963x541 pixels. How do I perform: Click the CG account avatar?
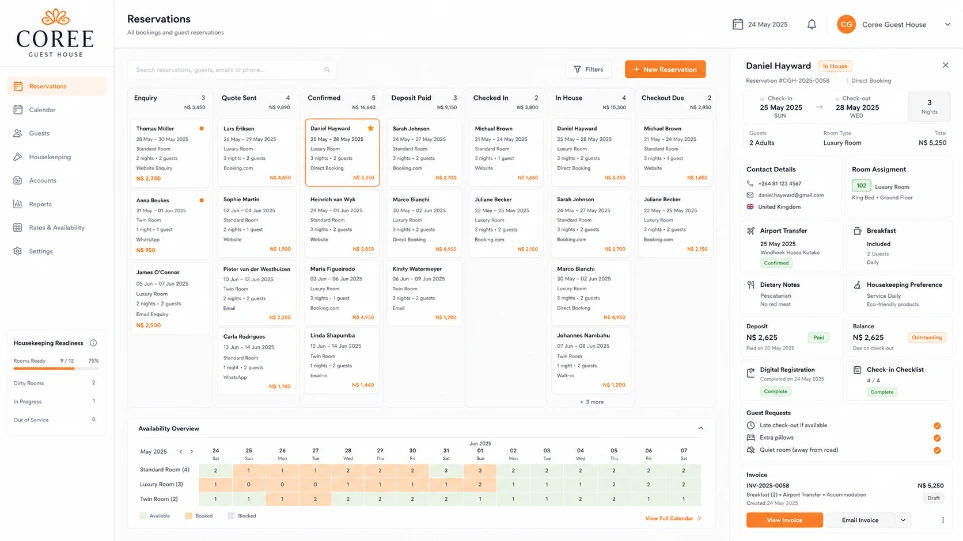click(x=846, y=25)
